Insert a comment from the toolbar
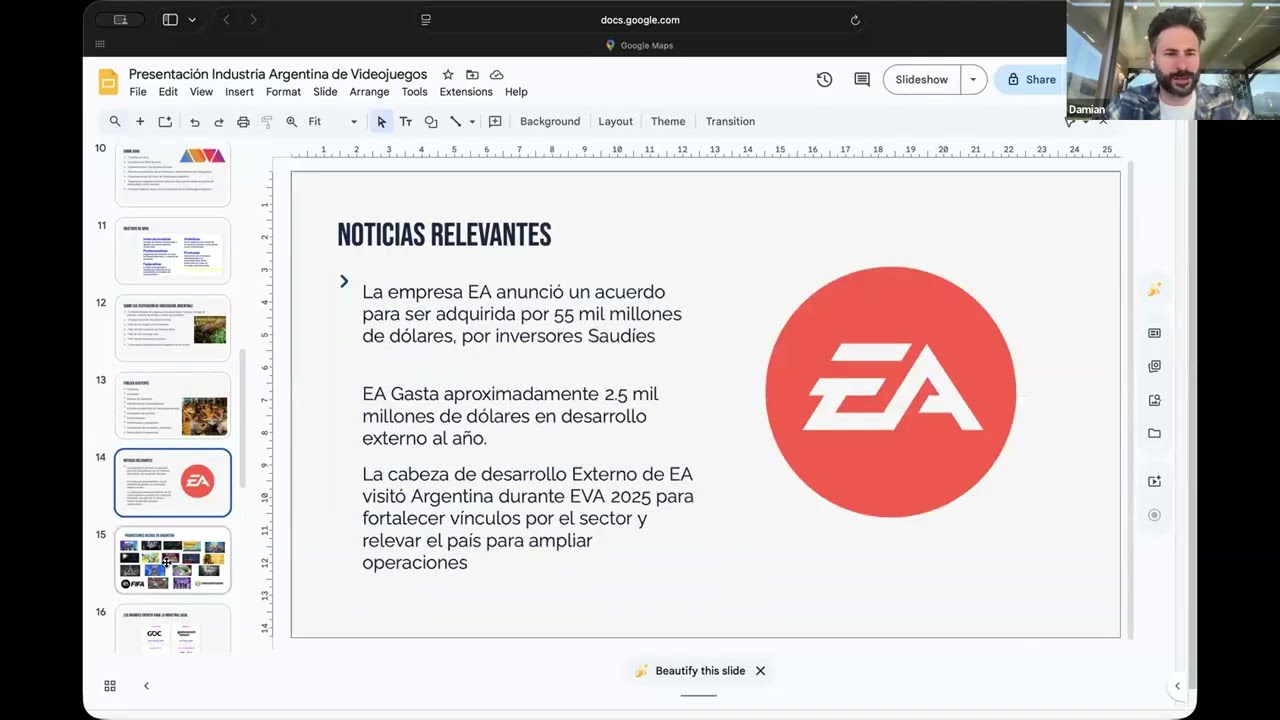 tap(495, 122)
